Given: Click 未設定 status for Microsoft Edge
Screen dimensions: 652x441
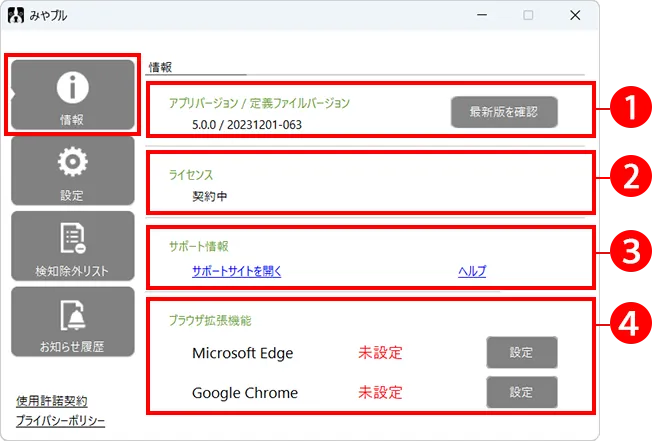Looking at the screenshot, I should coord(380,353).
